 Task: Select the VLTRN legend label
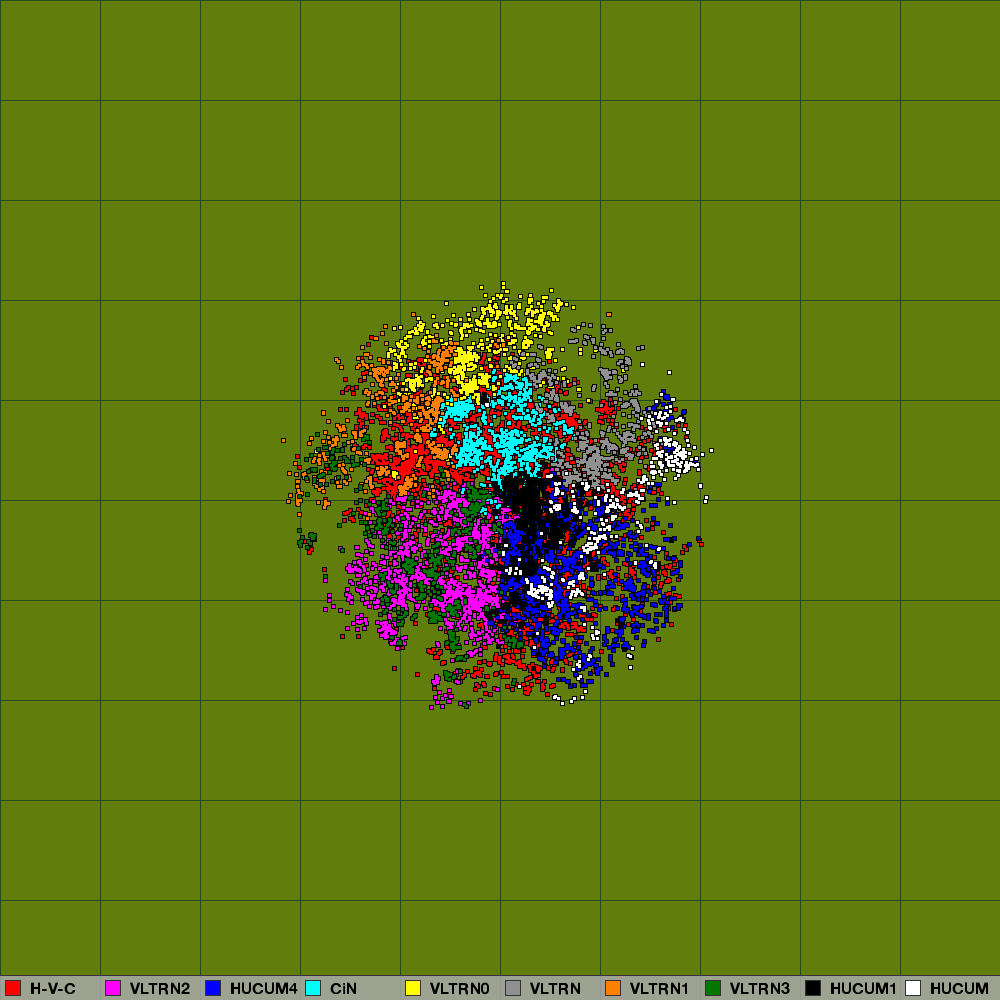tap(555, 989)
